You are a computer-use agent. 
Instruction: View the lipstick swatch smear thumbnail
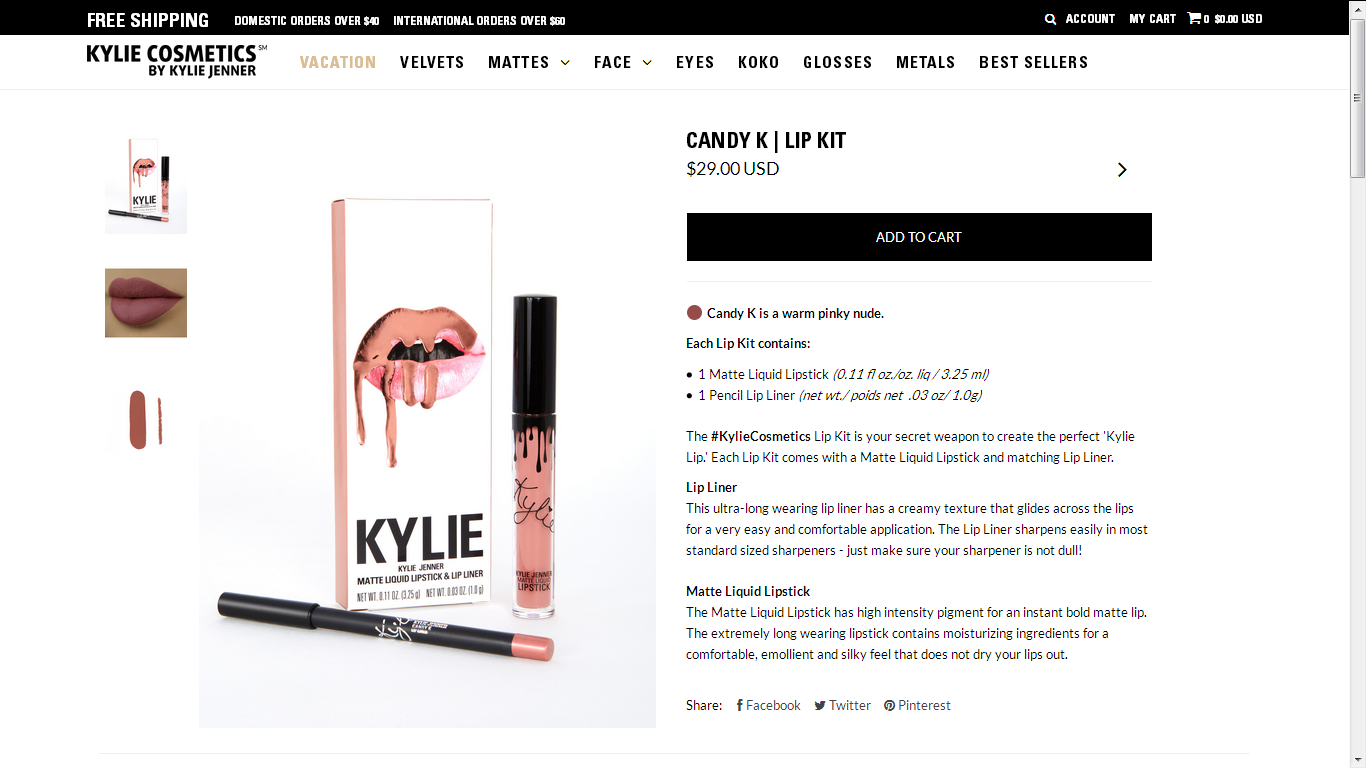(x=146, y=419)
